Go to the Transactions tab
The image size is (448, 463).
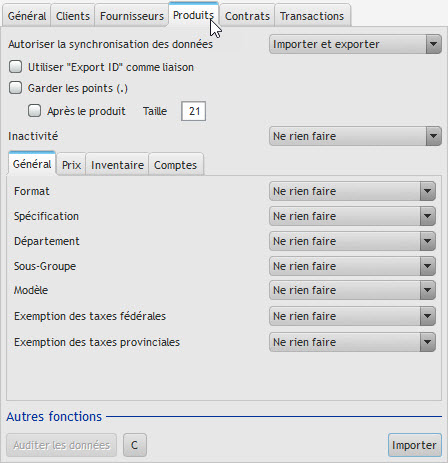coord(312,16)
